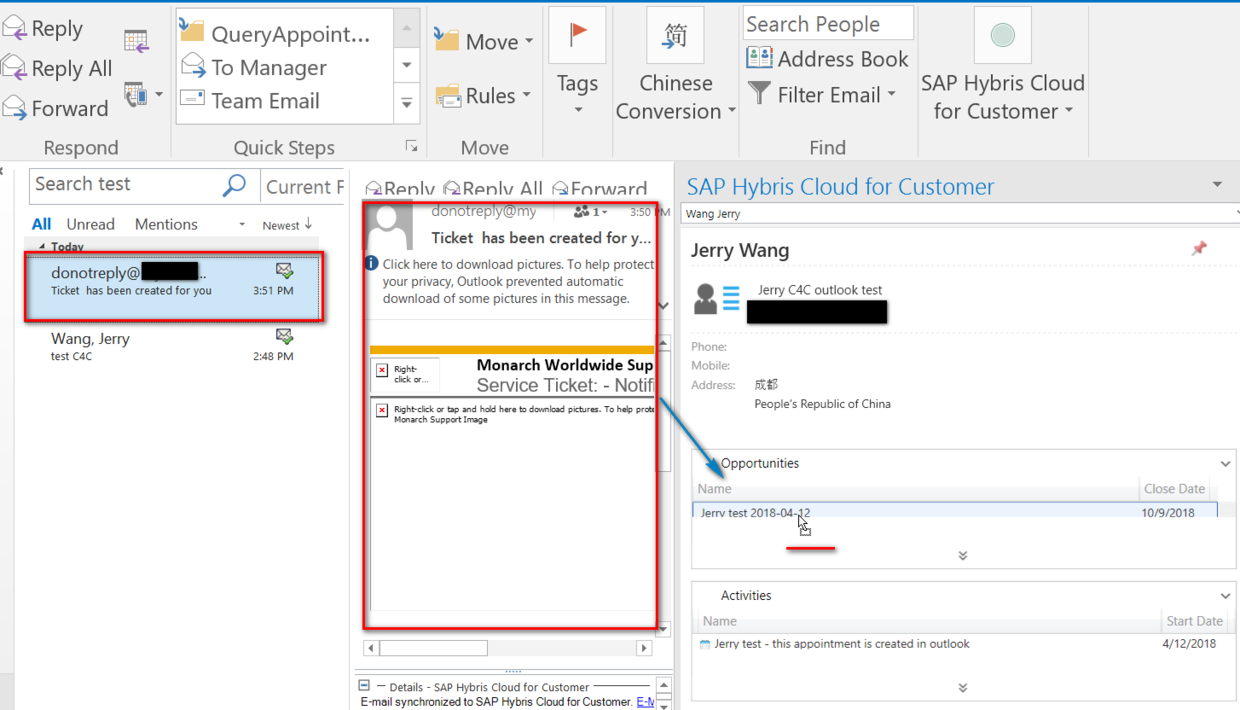Open the Move dropdown menu

[484, 41]
